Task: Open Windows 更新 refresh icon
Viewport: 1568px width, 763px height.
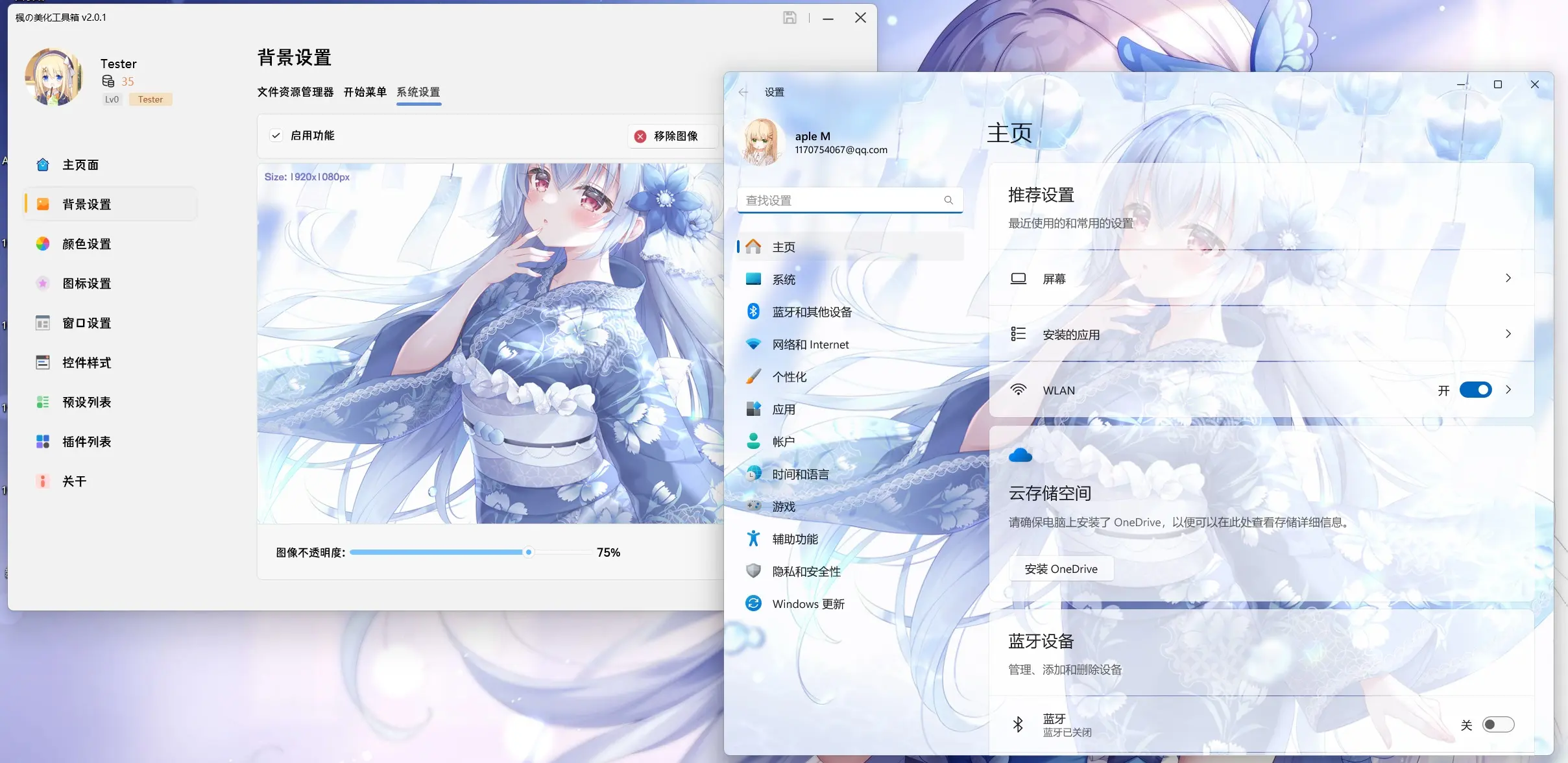Action: point(753,603)
